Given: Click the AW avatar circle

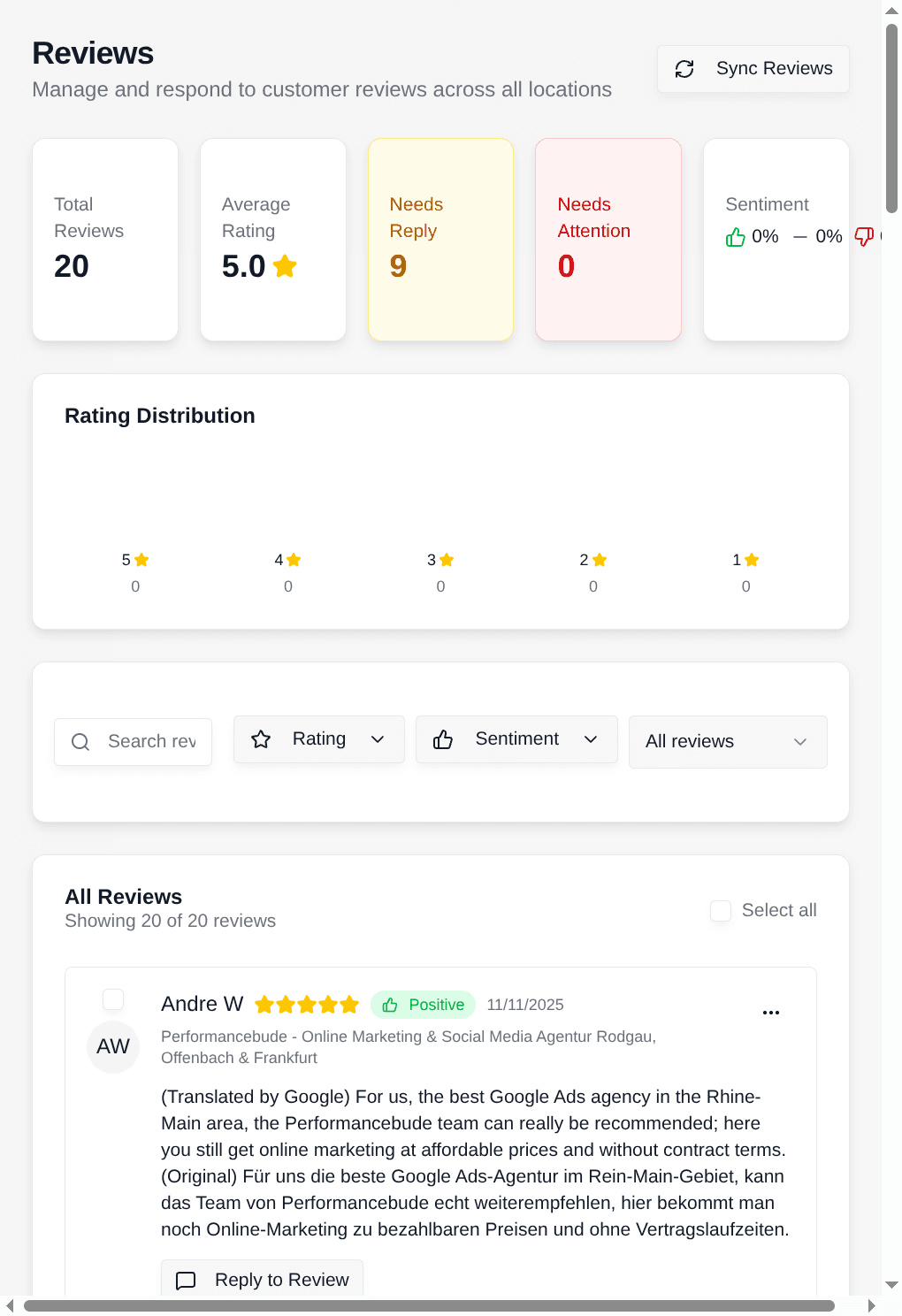Looking at the screenshot, I should (113, 1046).
